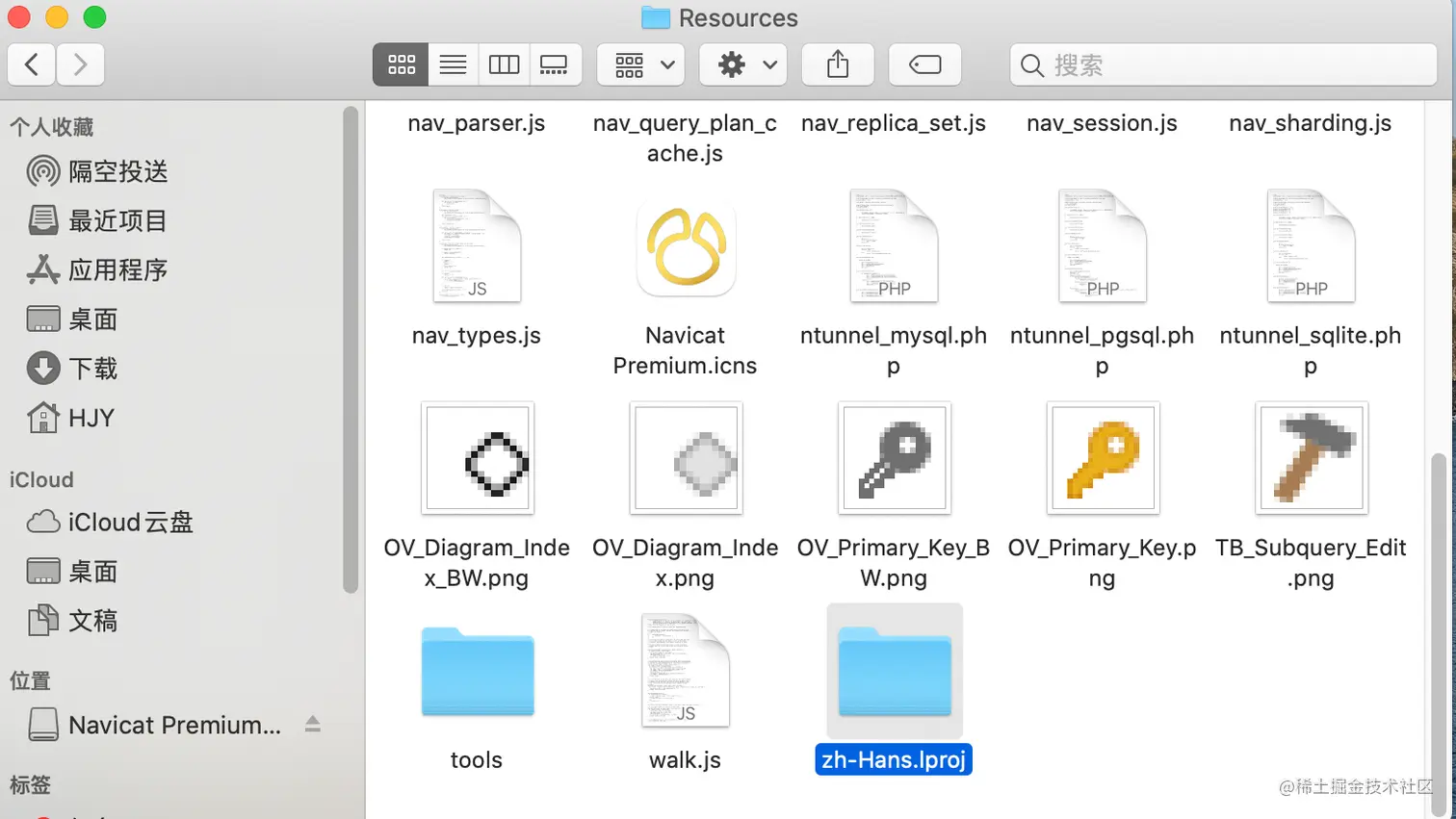1456x819 pixels.
Task: Select the OV_Diagram_Index_BW.png thumbnail
Action: tap(478, 458)
